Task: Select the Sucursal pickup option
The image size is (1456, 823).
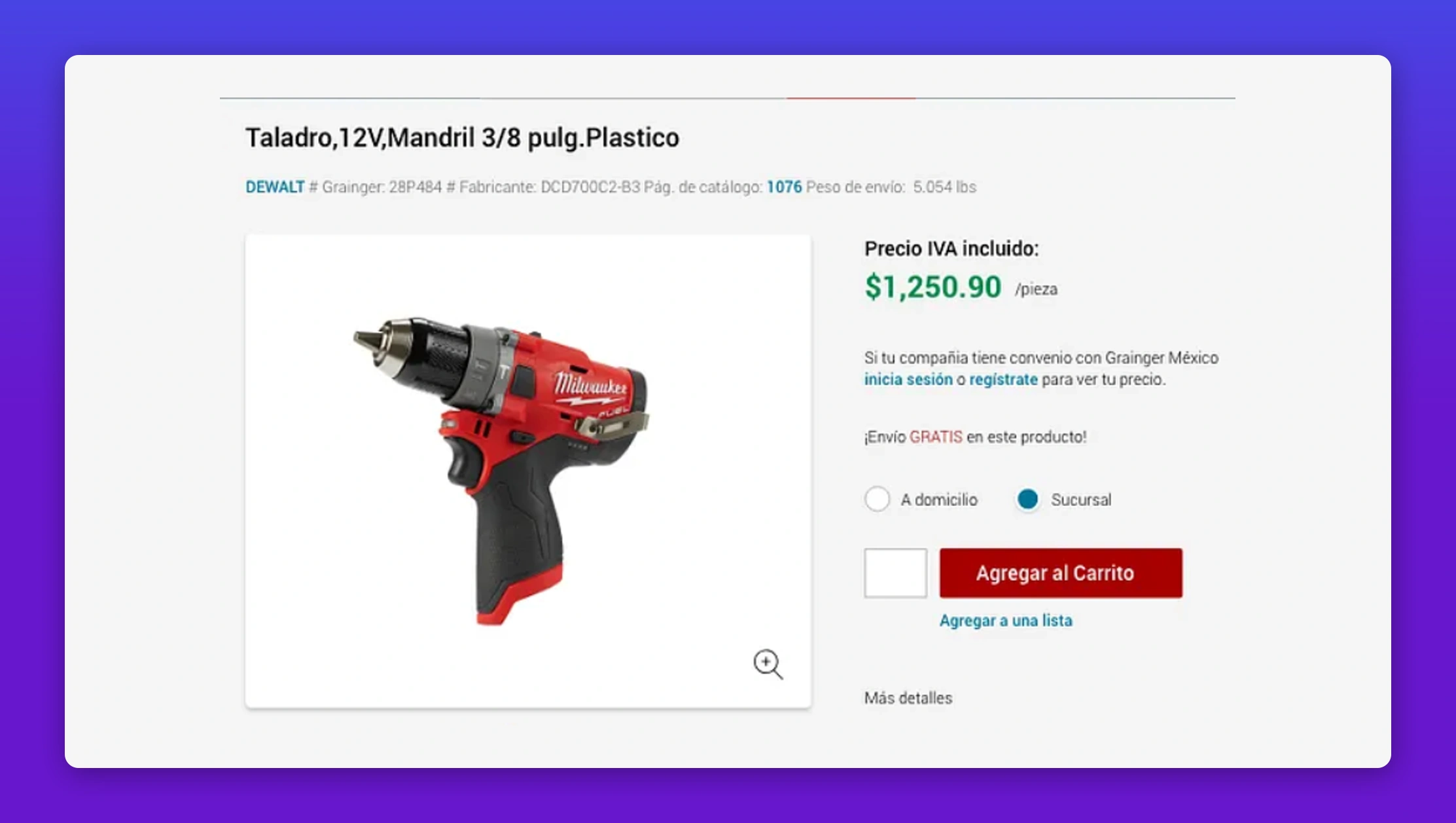Action: tap(1027, 500)
